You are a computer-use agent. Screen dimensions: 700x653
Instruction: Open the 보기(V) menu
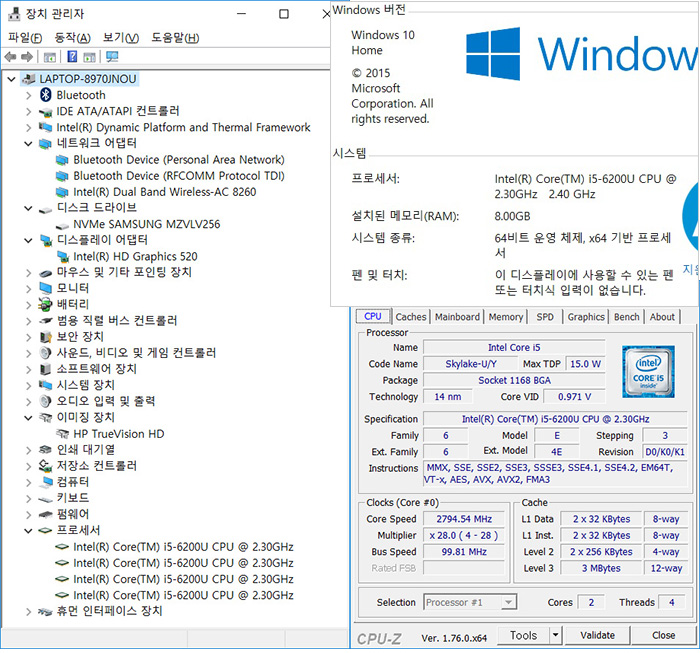[121, 38]
